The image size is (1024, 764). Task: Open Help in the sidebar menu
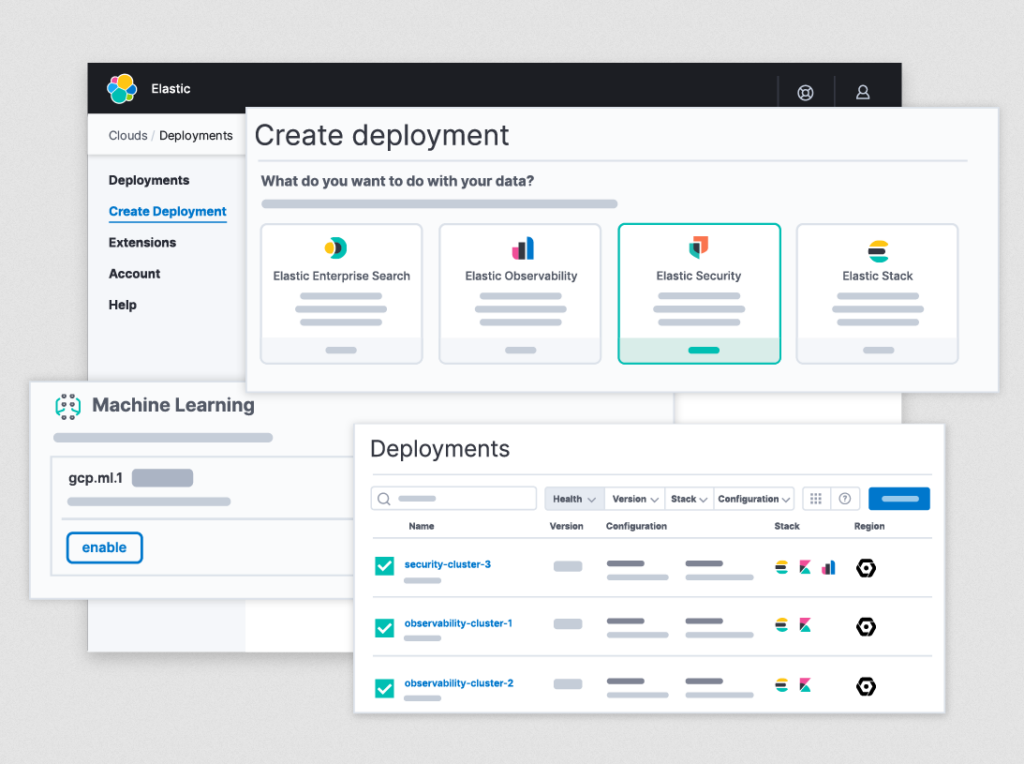(x=123, y=305)
